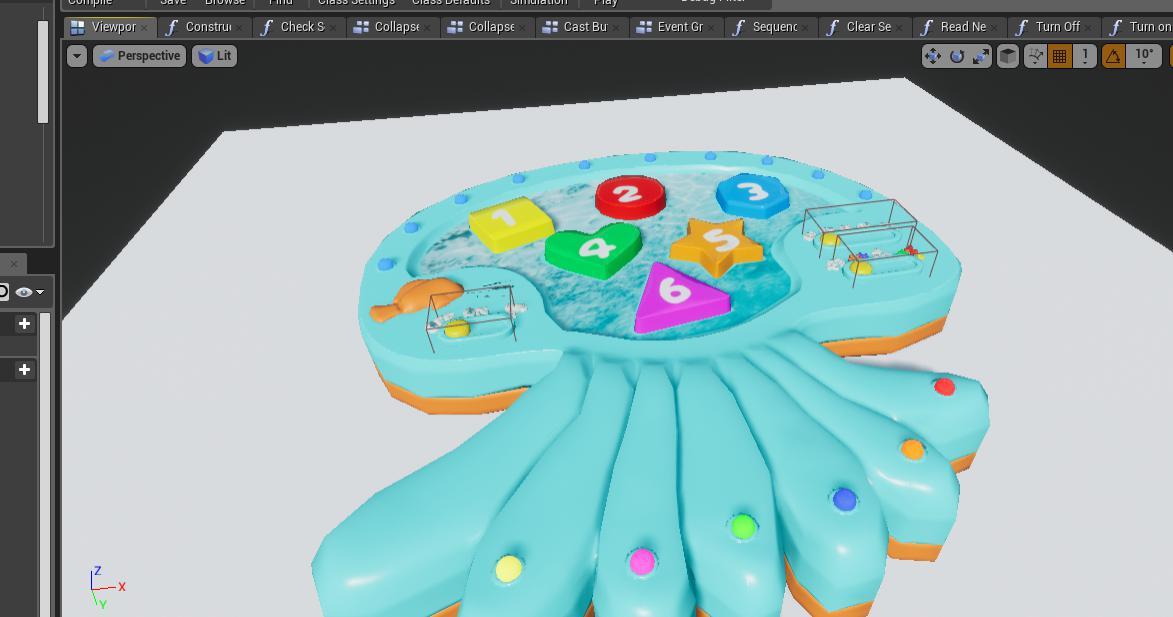Open the 10° rotation snap dropdown
The width and height of the screenshot is (1173, 617).
1143,56
